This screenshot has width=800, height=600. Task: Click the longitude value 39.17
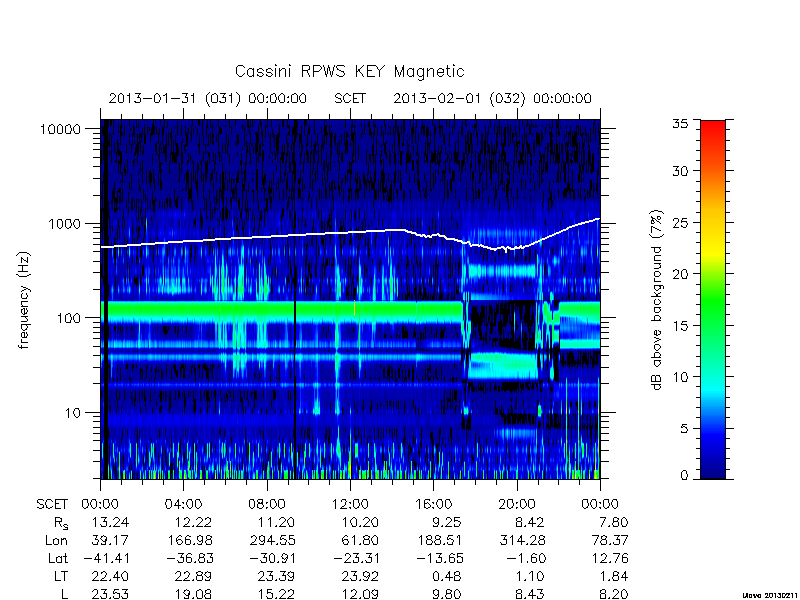click(110, 540)
